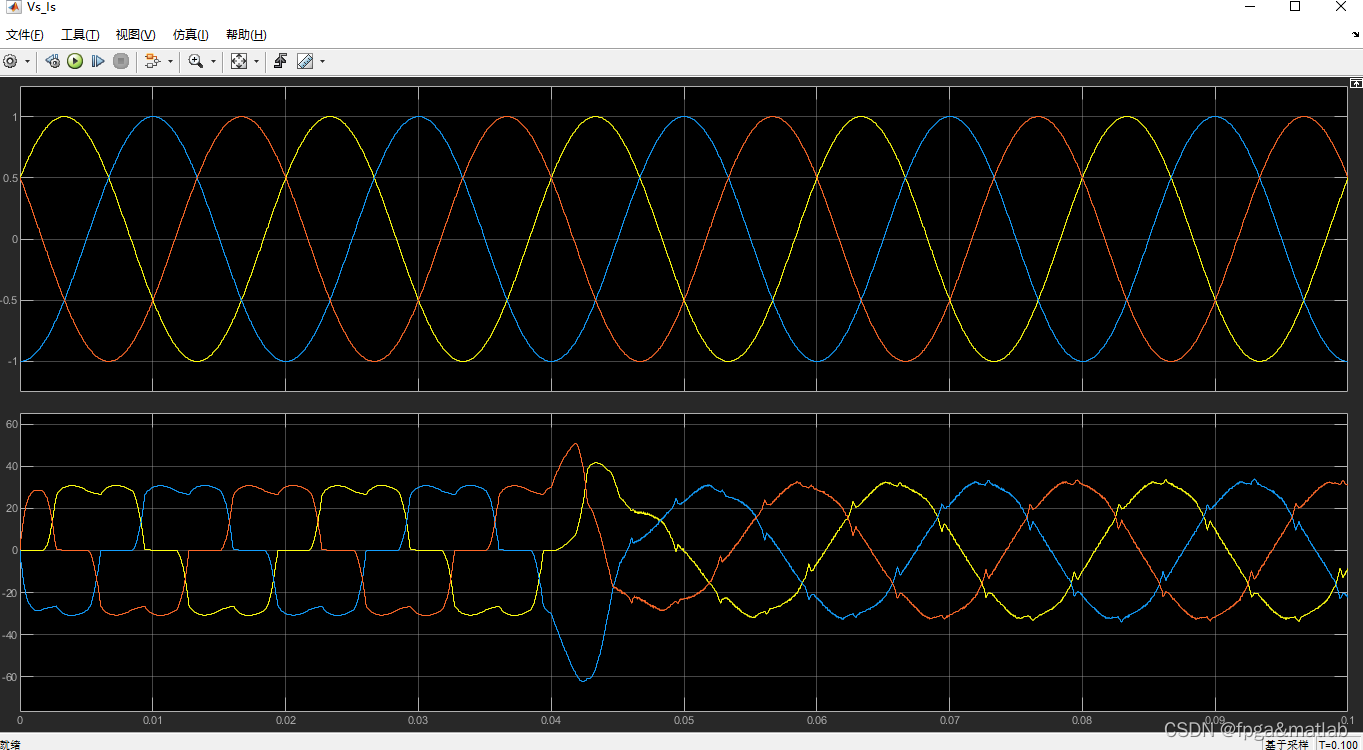This screenshot has width=1363, height=750.
Task: Expand the zoom tool dropdown arrow
Action: (214, 62)
